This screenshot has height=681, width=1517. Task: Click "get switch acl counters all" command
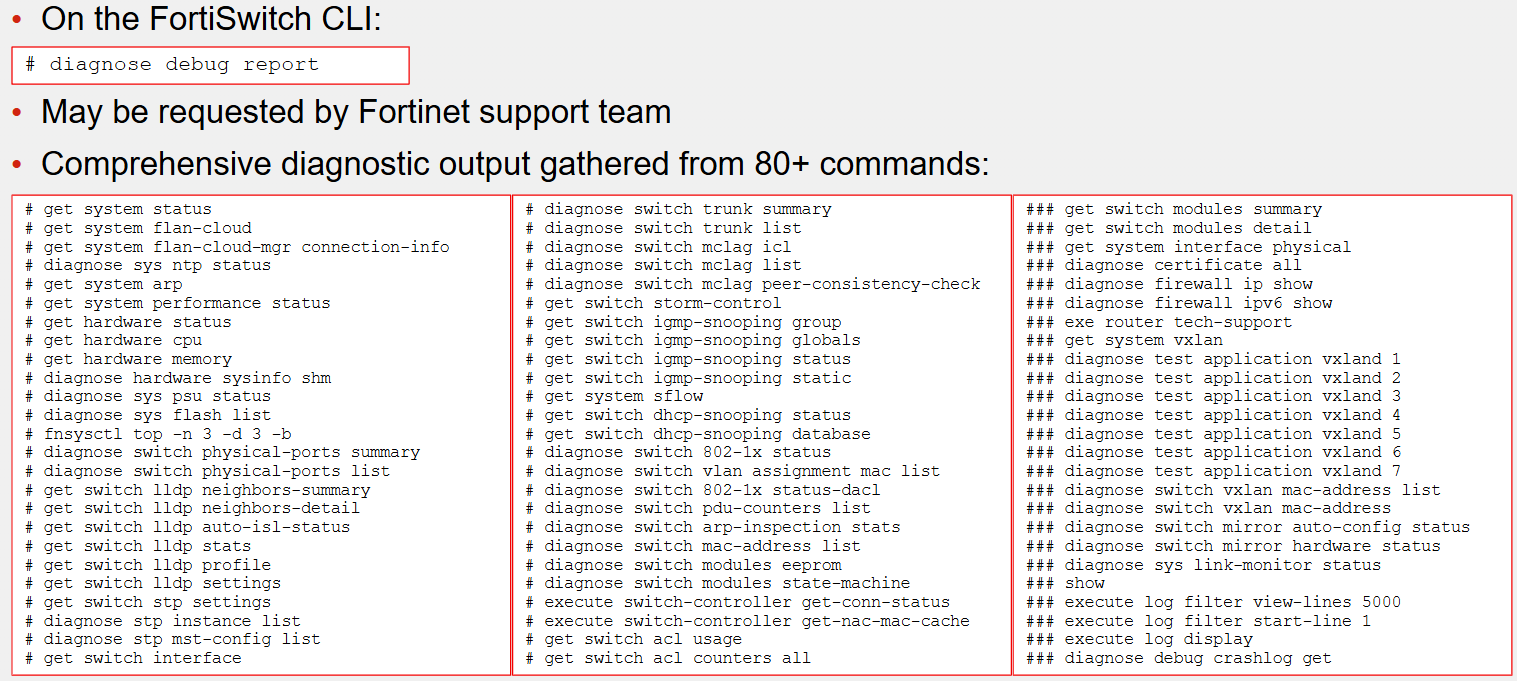click(668, 658)
